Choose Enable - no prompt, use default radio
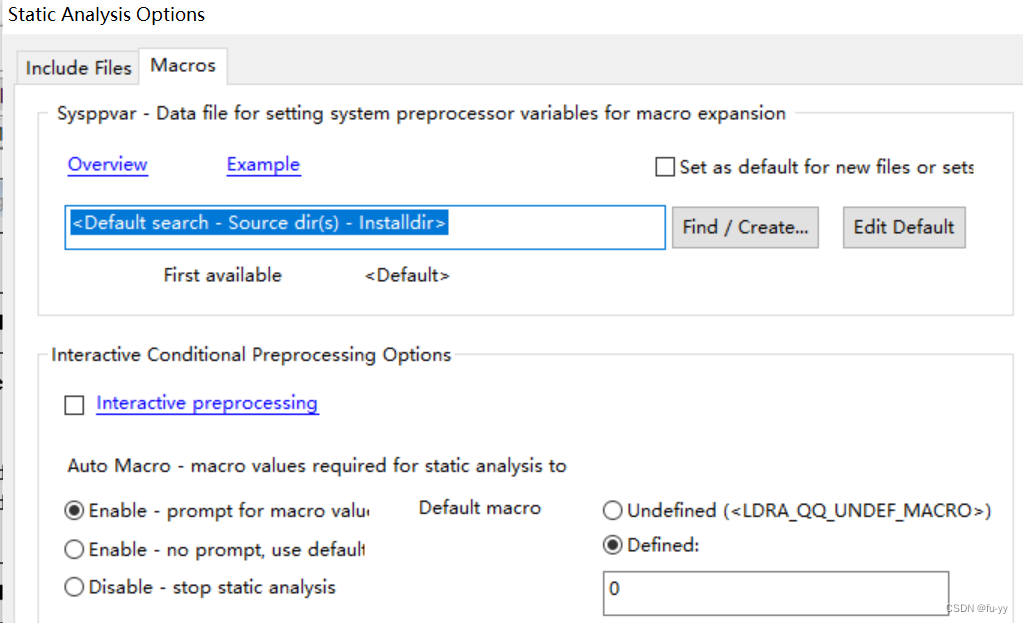The image size is (1023, 623). (x=74, y=549)
